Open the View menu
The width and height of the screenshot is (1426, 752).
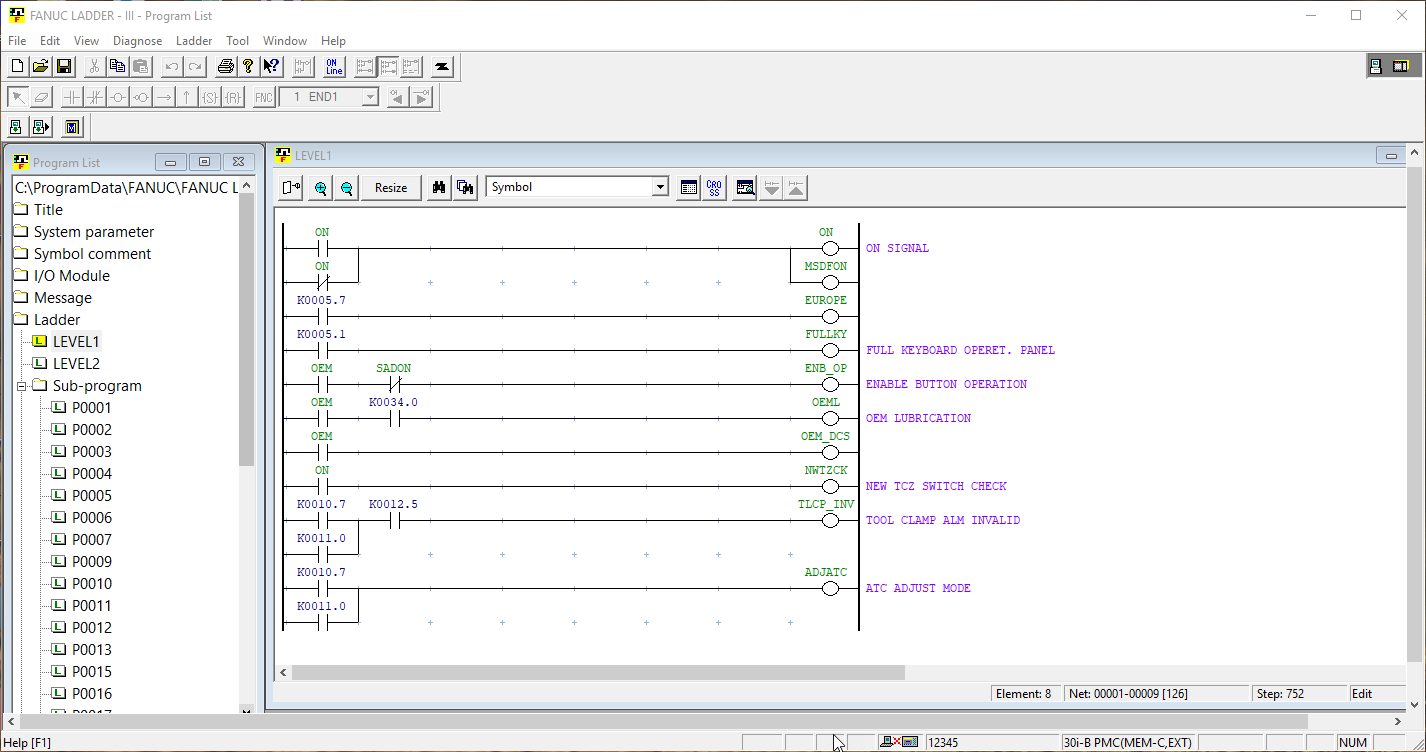[x=87, y=41]
